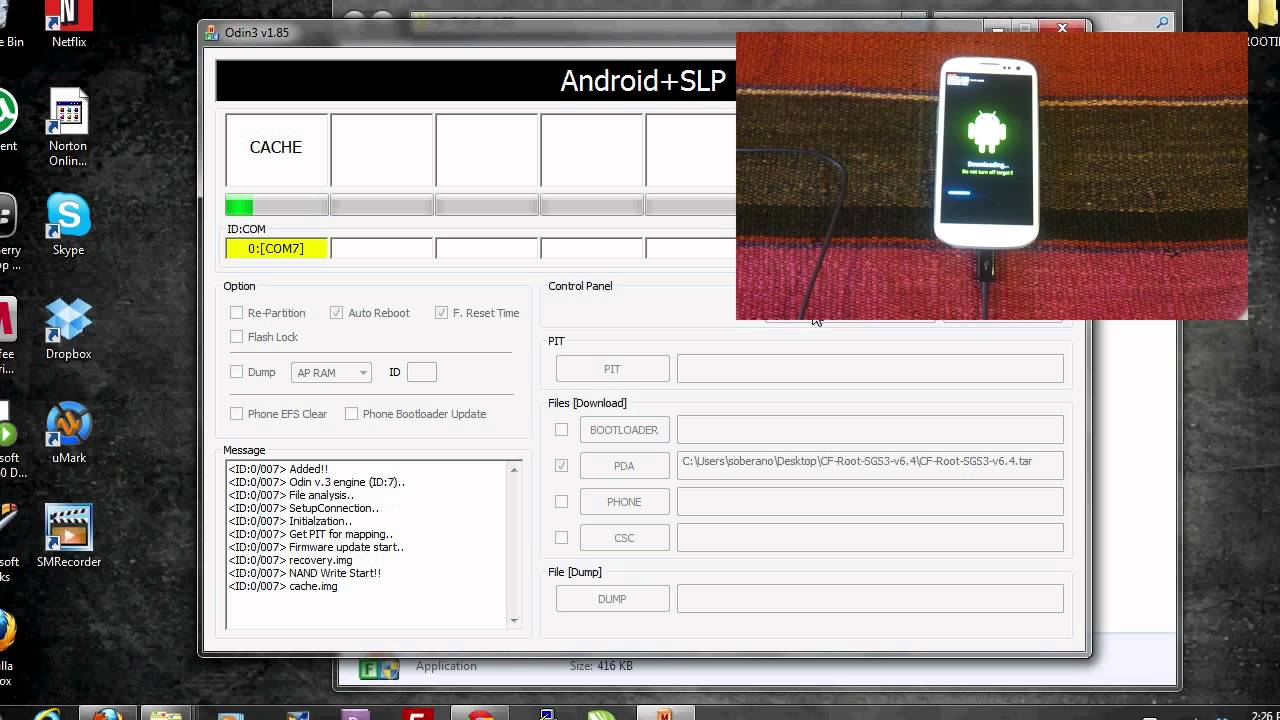Click the PIT file path field
The height and width of the screenshot is (720, 1280).
click(x=870, y=369)
